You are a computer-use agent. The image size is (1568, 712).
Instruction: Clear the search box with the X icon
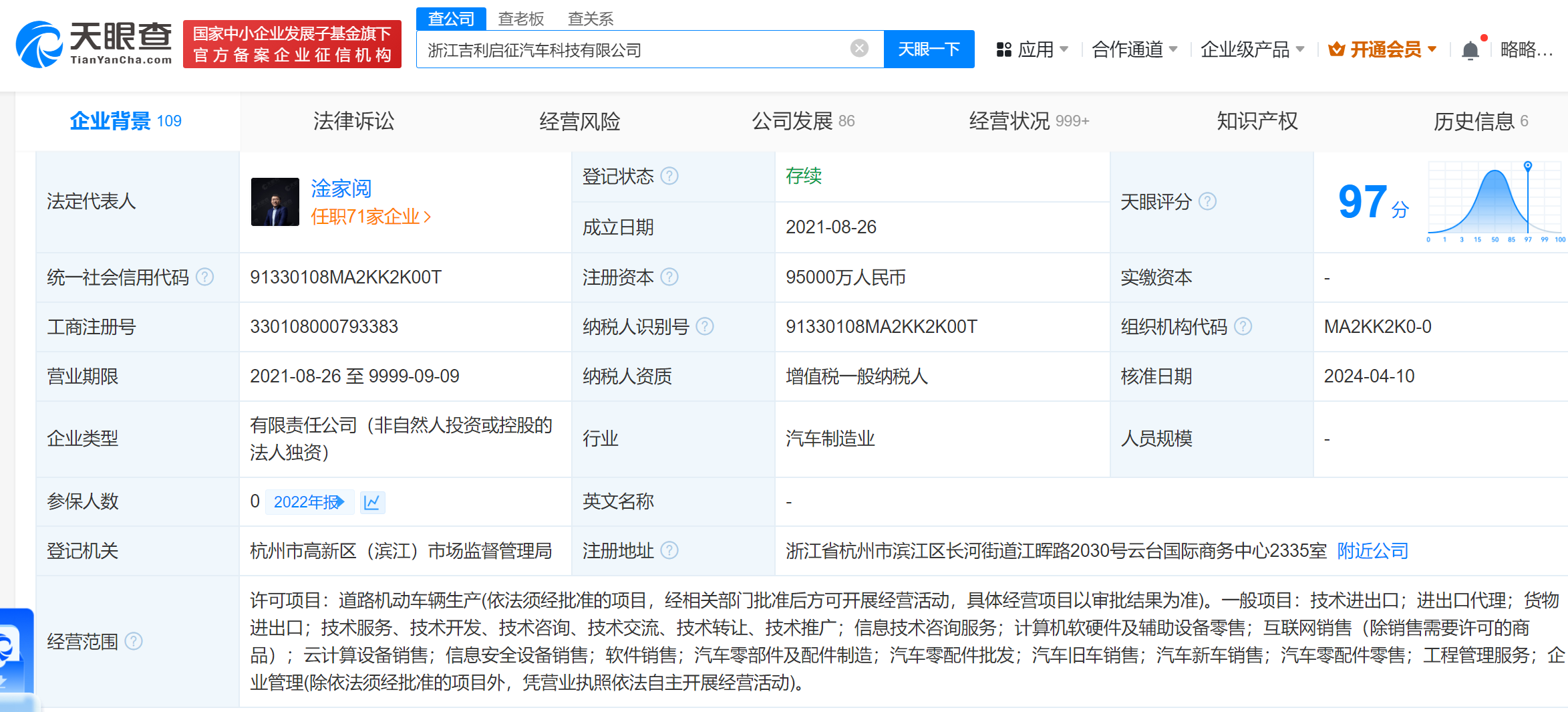click(859, 48)
